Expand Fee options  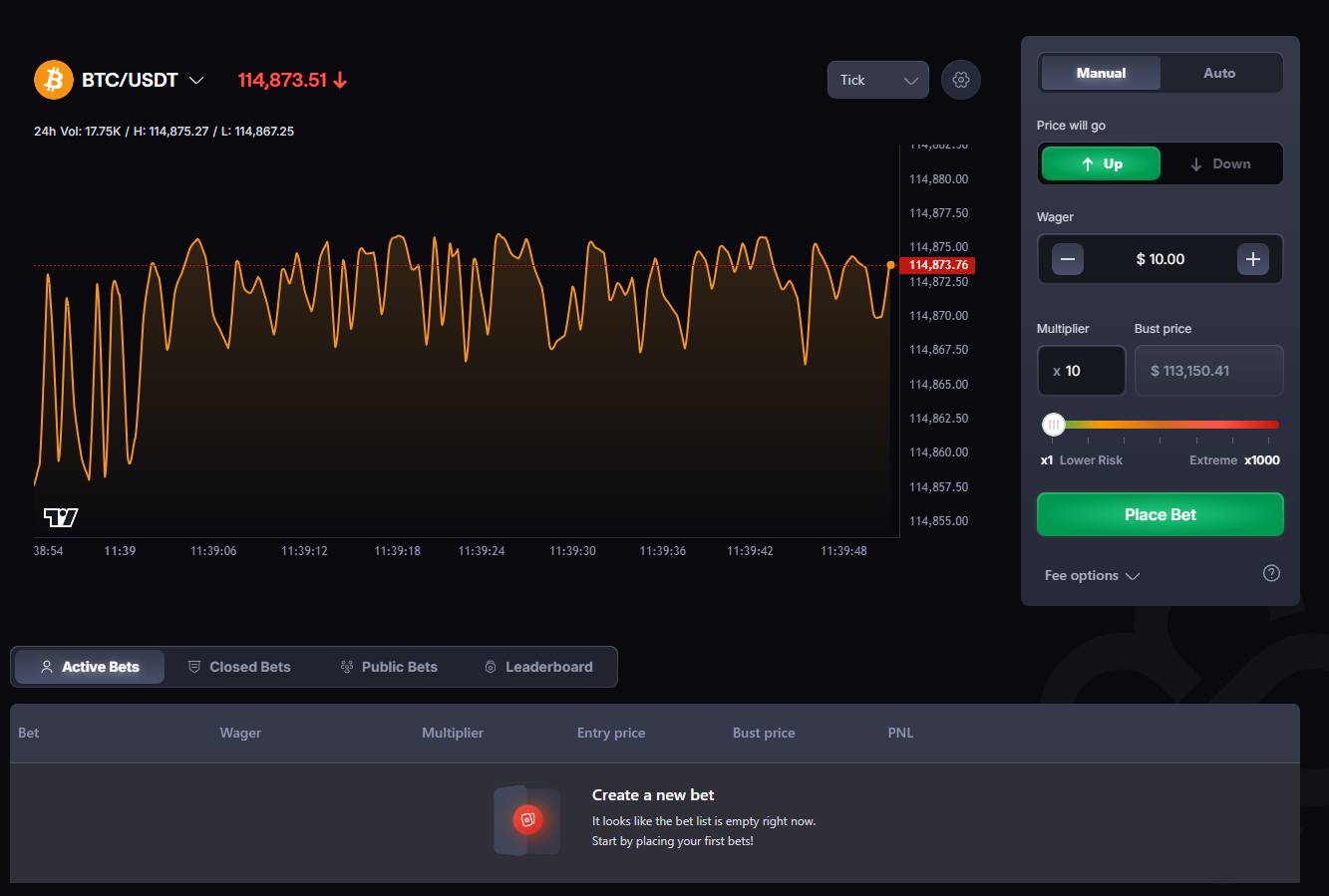(1092, 575)
